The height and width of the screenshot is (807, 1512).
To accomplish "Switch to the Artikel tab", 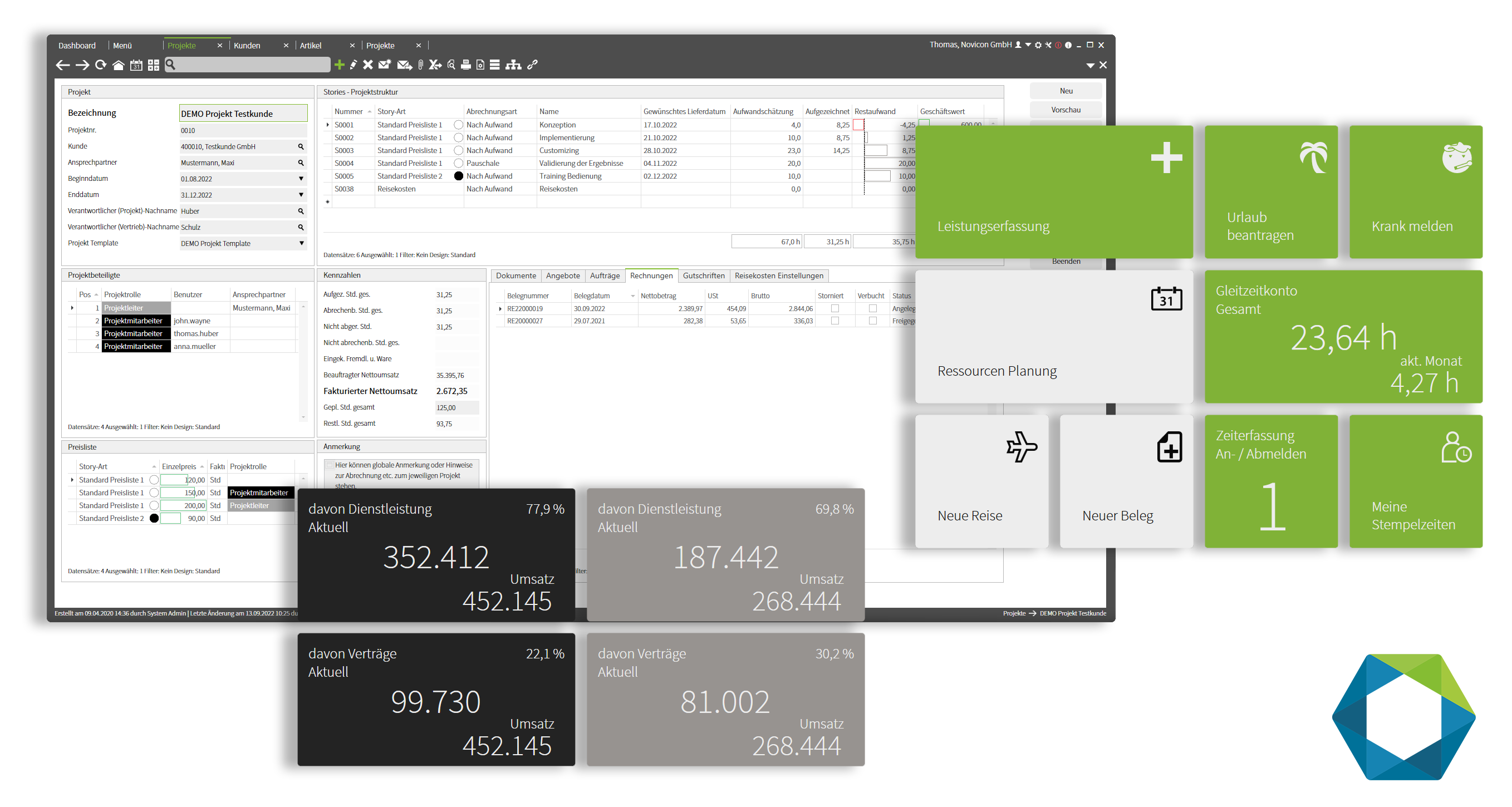I will pyautogui.click(x=311, y=45).
